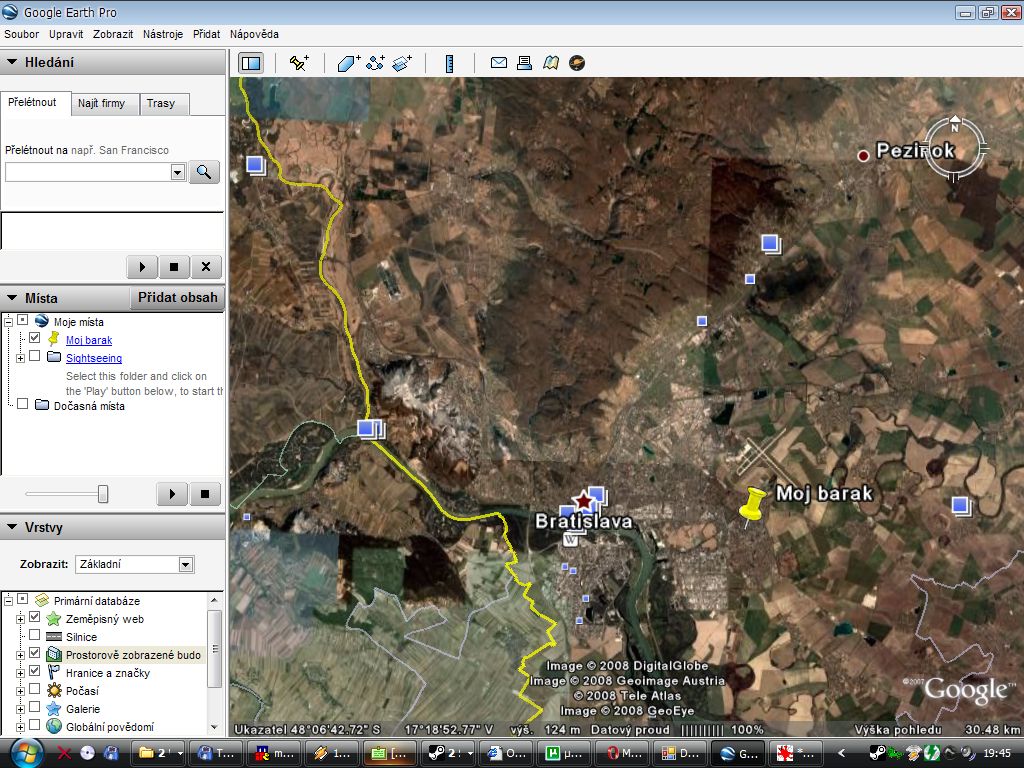Open the Zobrazit menu
Image resolution: width=1024 pixels, height=768 pixels.
click(113, 34)
